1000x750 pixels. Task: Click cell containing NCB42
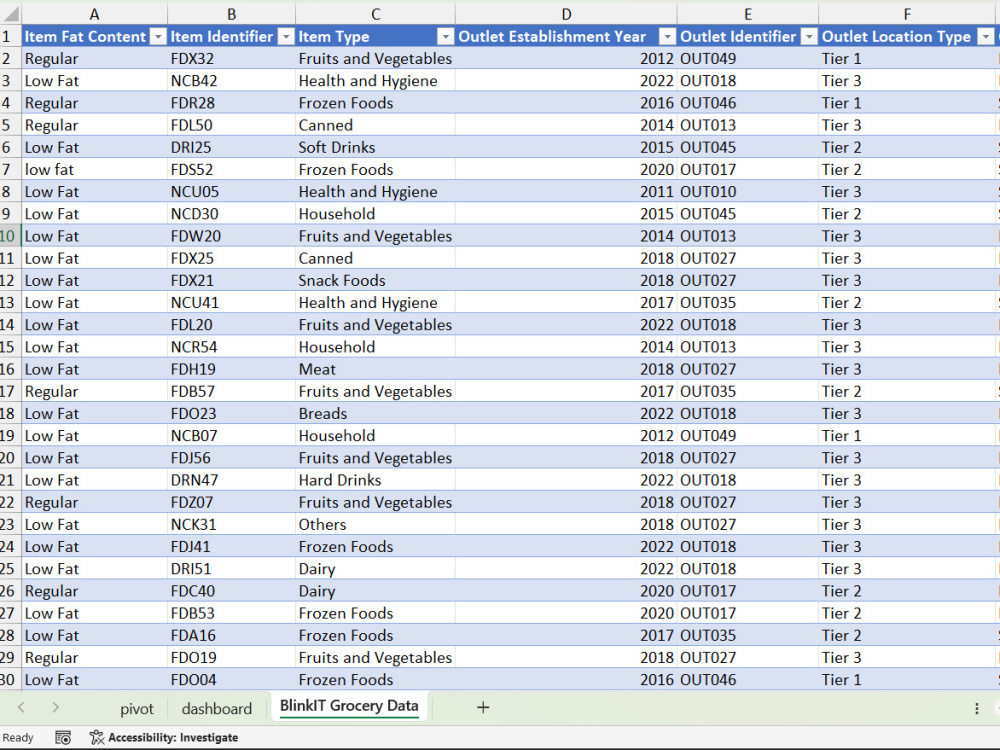(x=232, y=81)
